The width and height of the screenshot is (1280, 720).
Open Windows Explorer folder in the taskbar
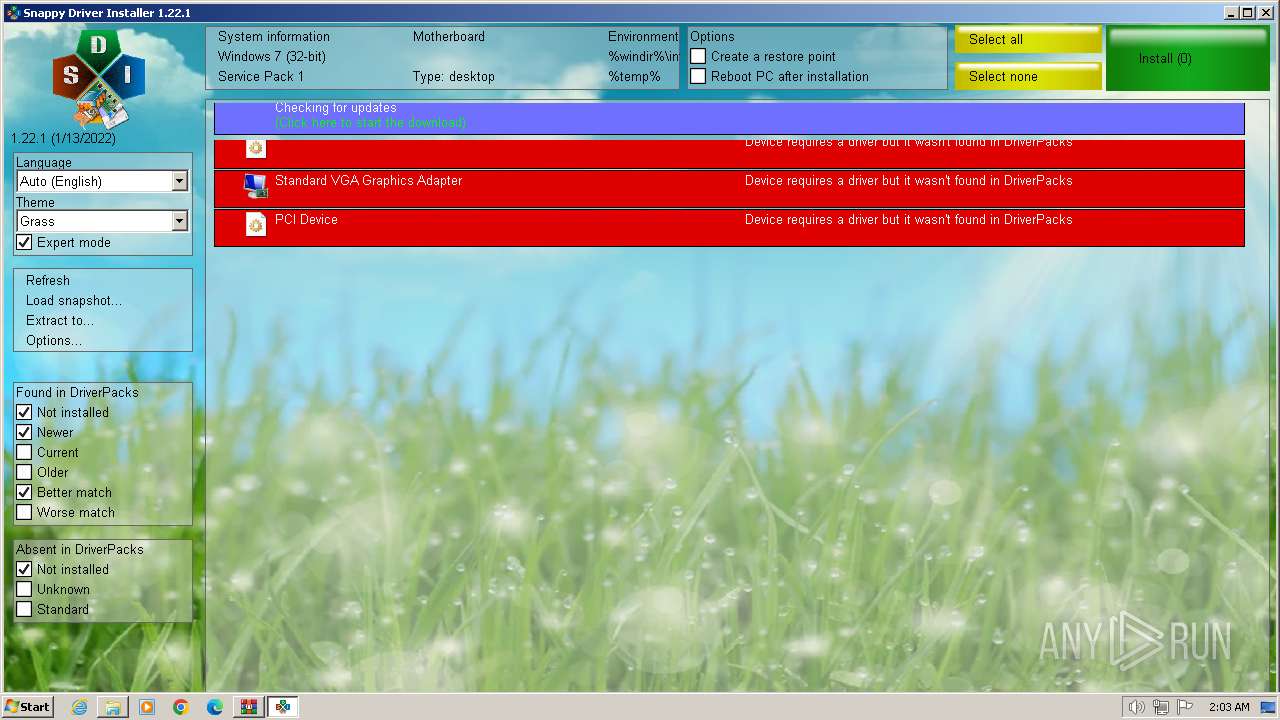[113, 707]
